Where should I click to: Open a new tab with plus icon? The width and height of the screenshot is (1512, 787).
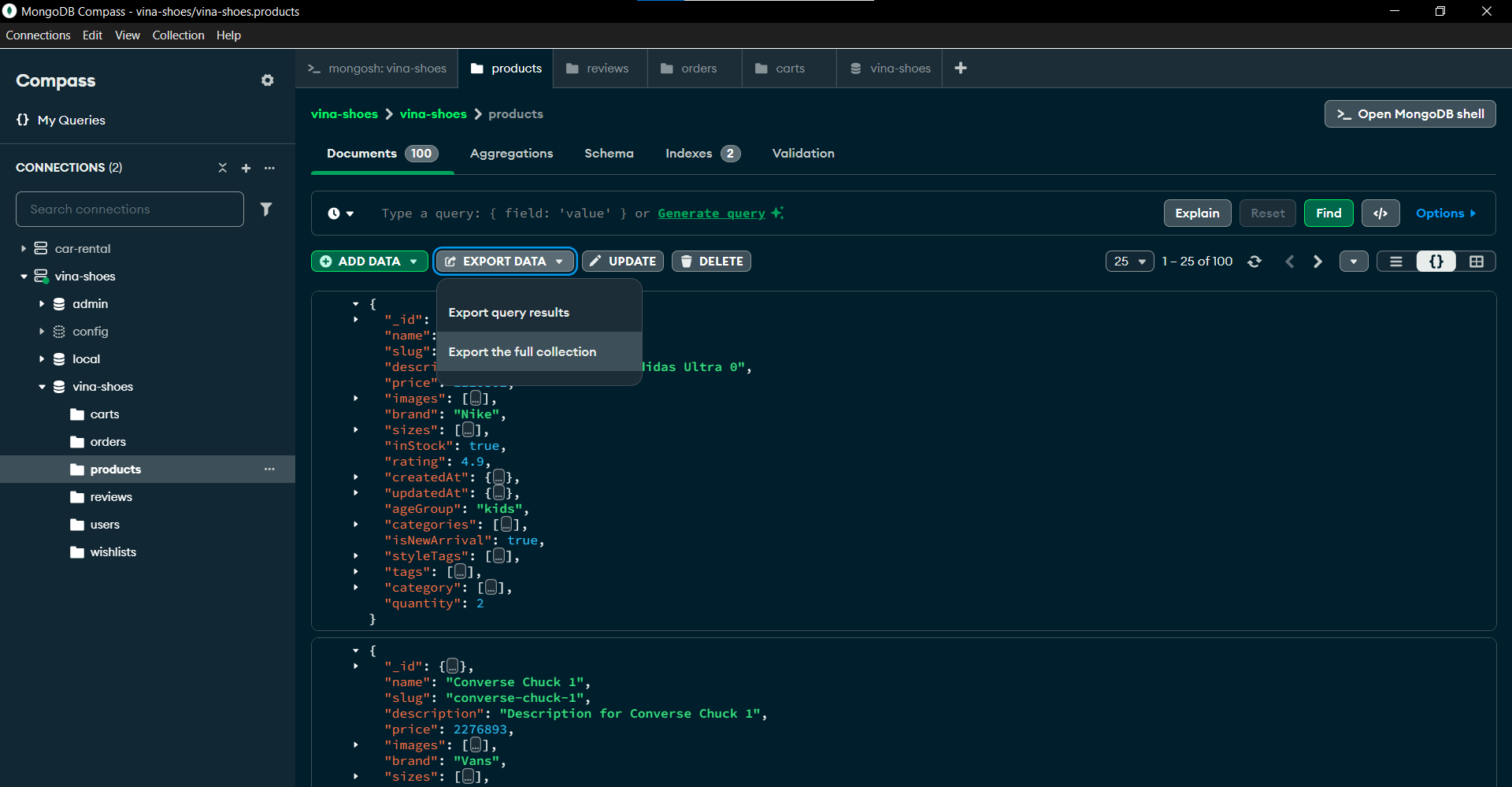(961, 69)
